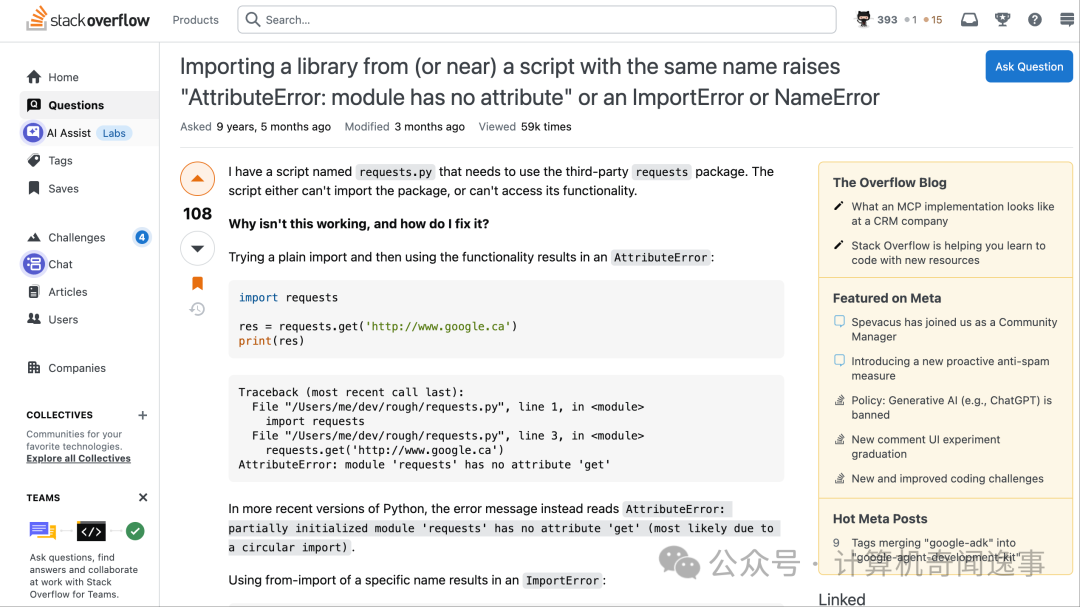Open Articles in sidebar

[x=68, y=291]
